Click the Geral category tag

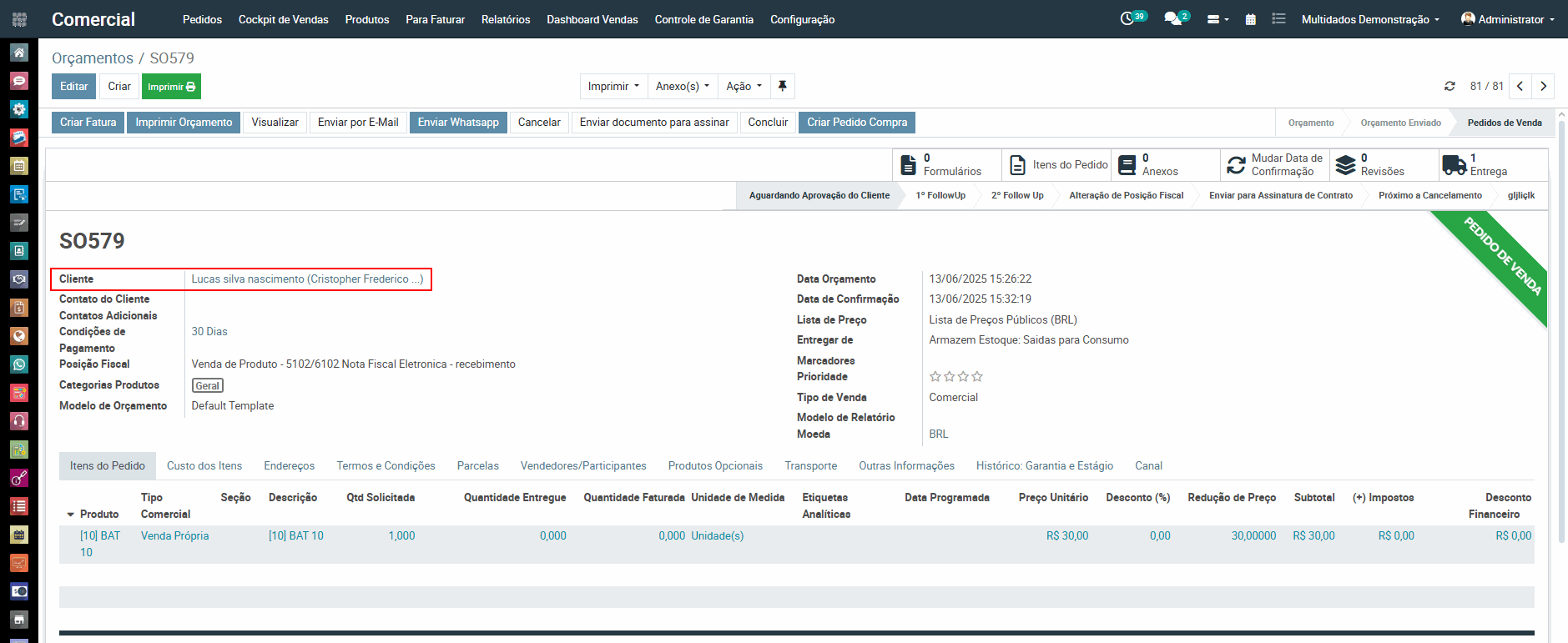(x=208, y=385)
